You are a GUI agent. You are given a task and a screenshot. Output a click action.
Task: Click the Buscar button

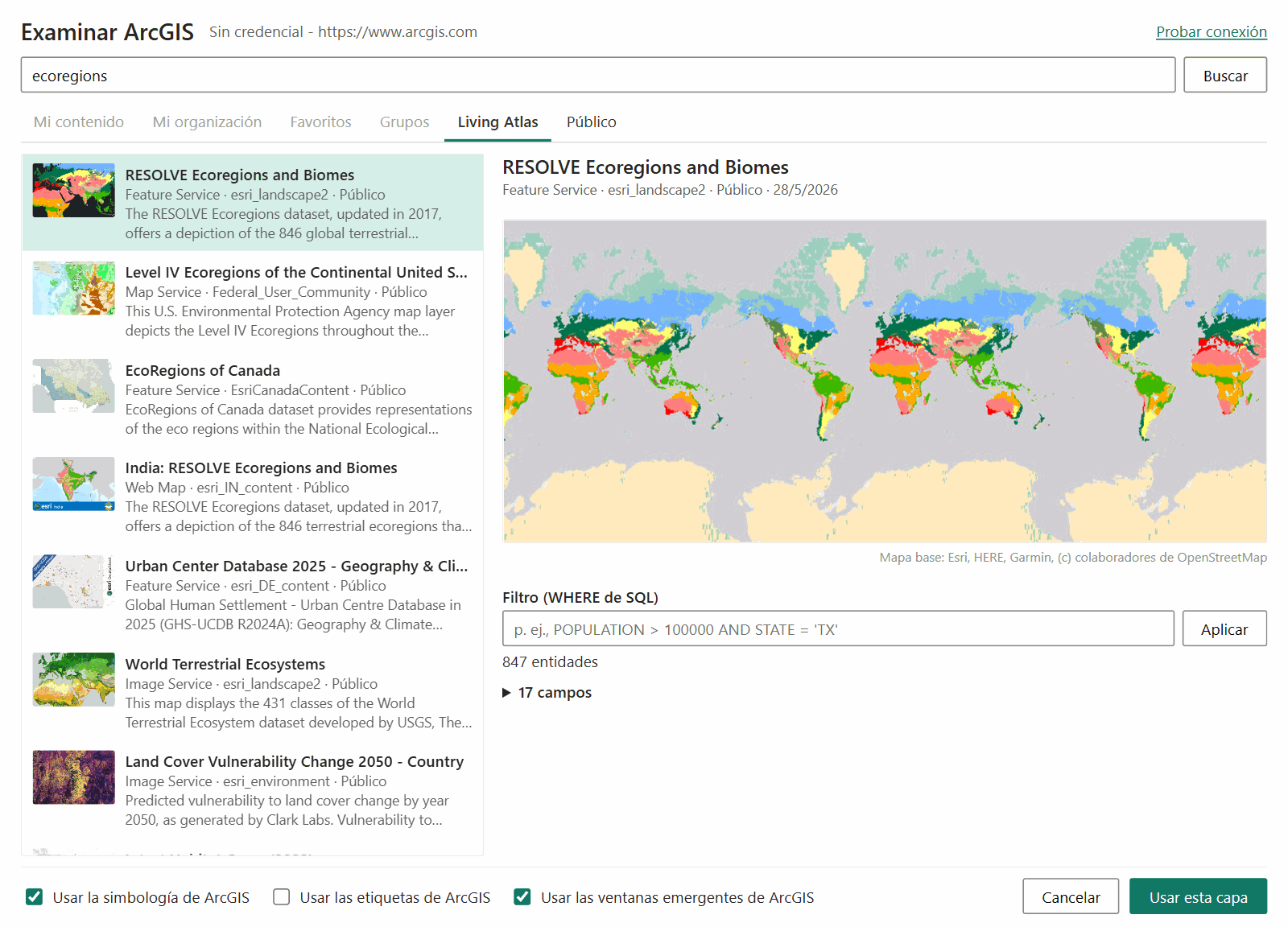coord(1225,75)
